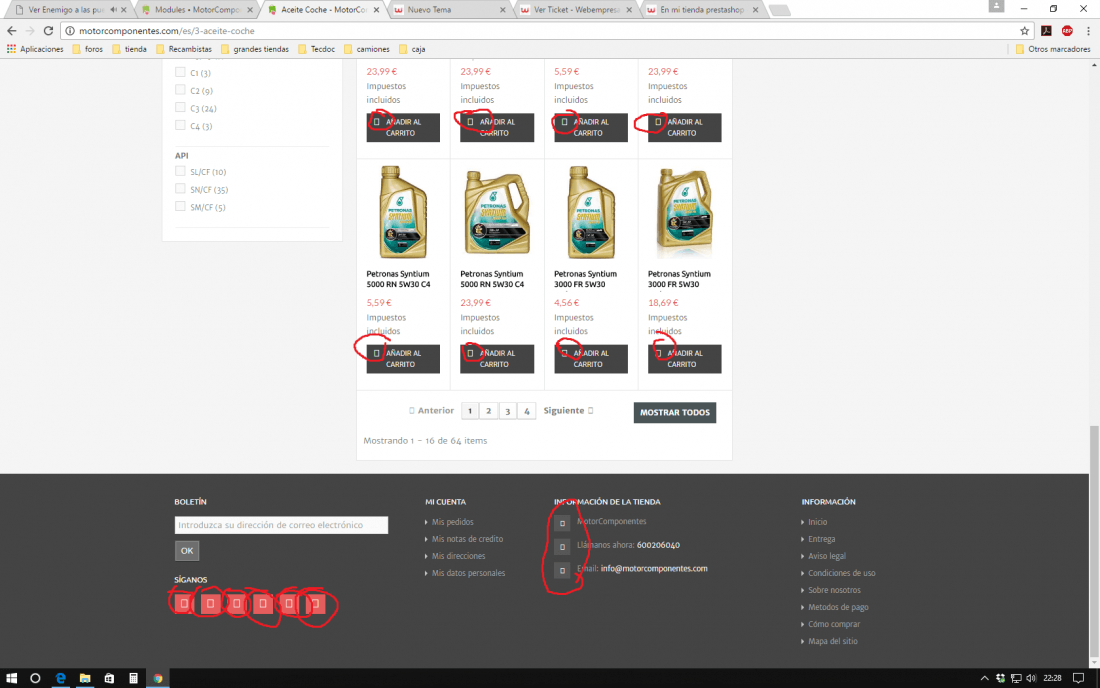The height and width of the screenshot is (688, 1100).
Task: Check the C1 (3) filter box
Action: [x=180, y=72]
